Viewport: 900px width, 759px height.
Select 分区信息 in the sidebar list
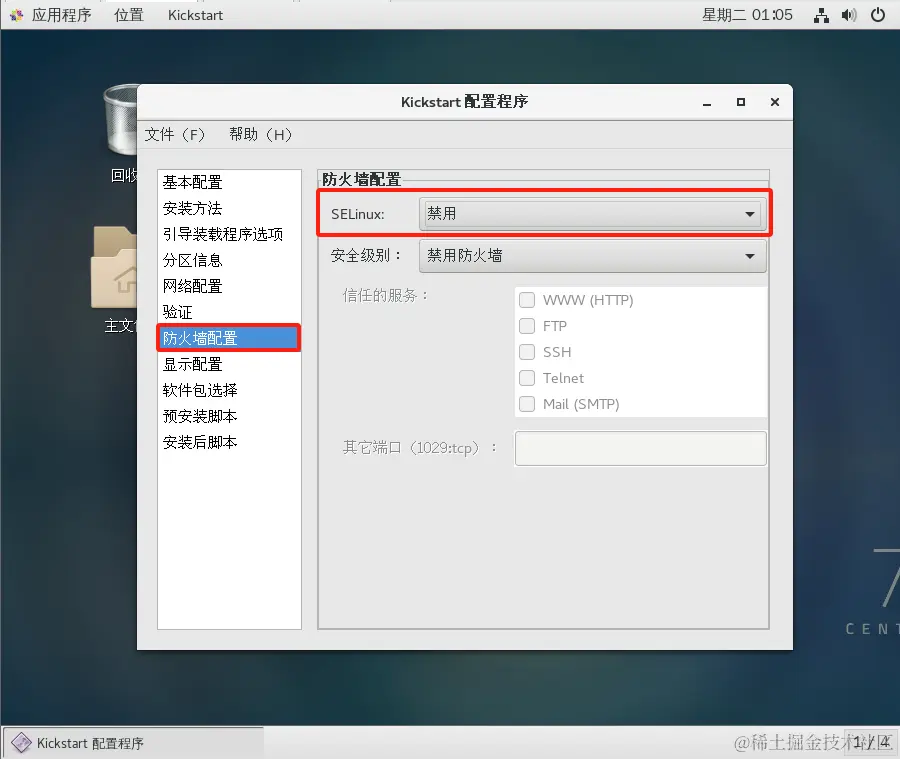(229, 261)
